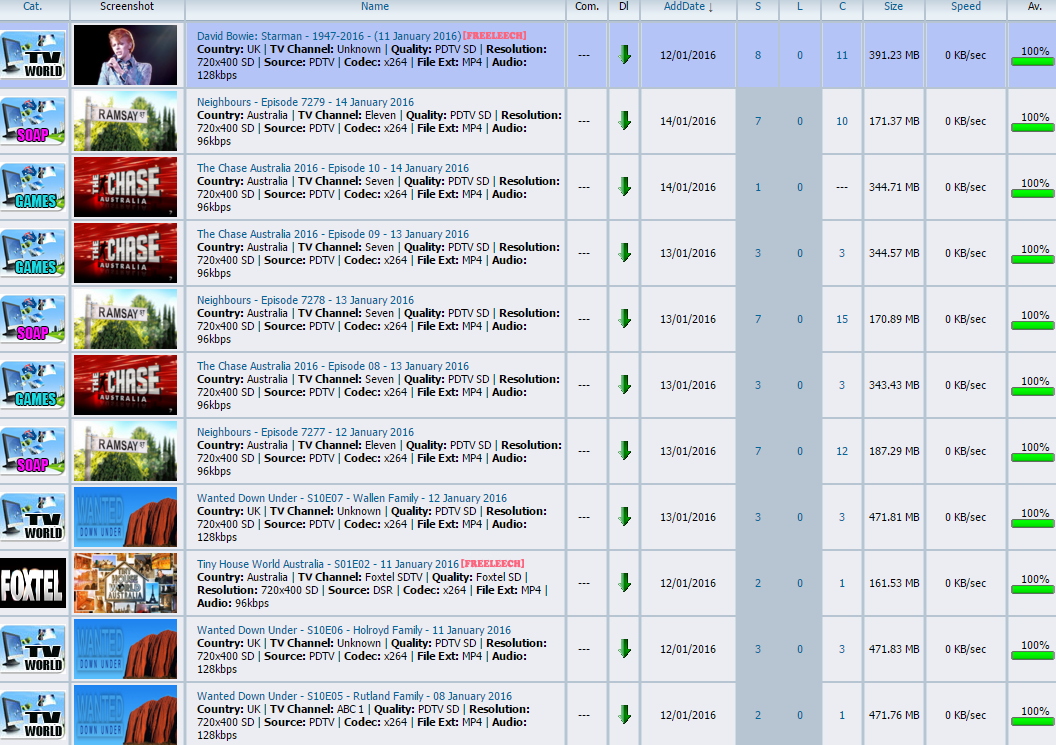
Task: Click availability bar in Neighbours 7279 row
Action: 1032,127
